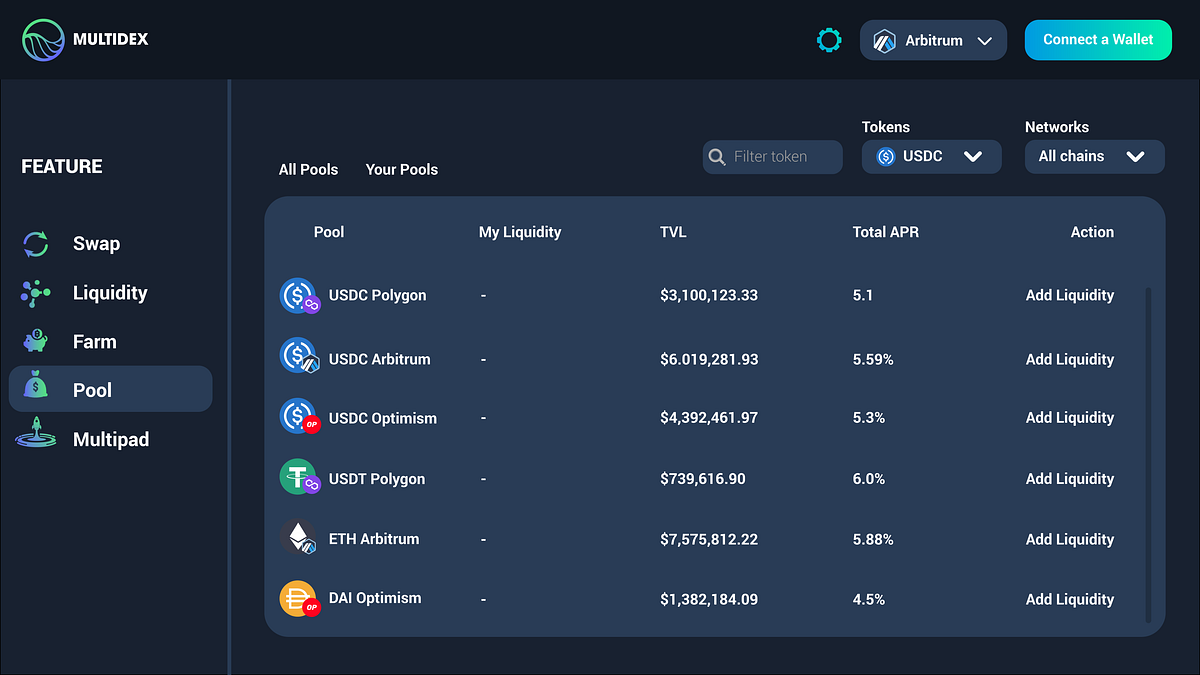Click the Multipad water drop icon
The image size is (1200, 675).
[35, 438]
